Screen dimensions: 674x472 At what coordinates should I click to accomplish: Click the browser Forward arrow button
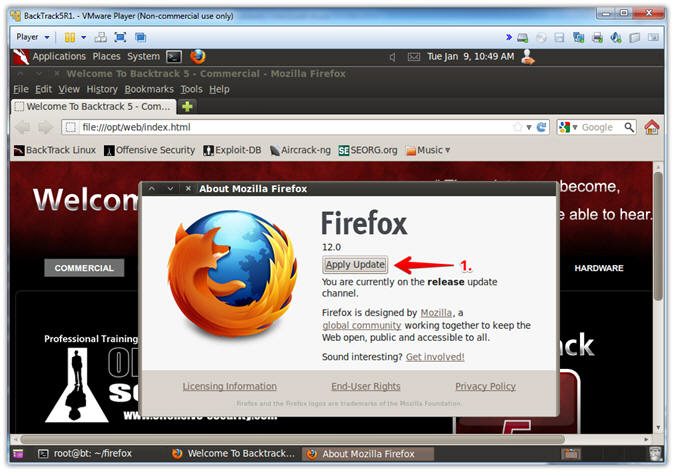45,127
